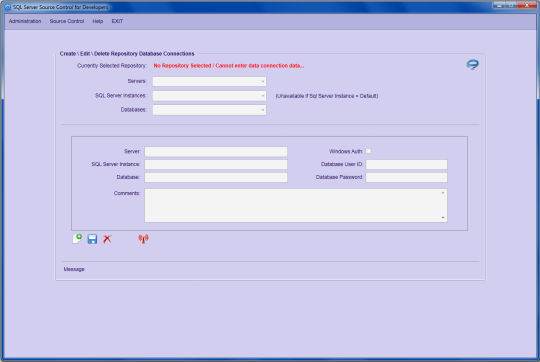Toggle the Windows Auth checkbox

(x=368, y=151)
